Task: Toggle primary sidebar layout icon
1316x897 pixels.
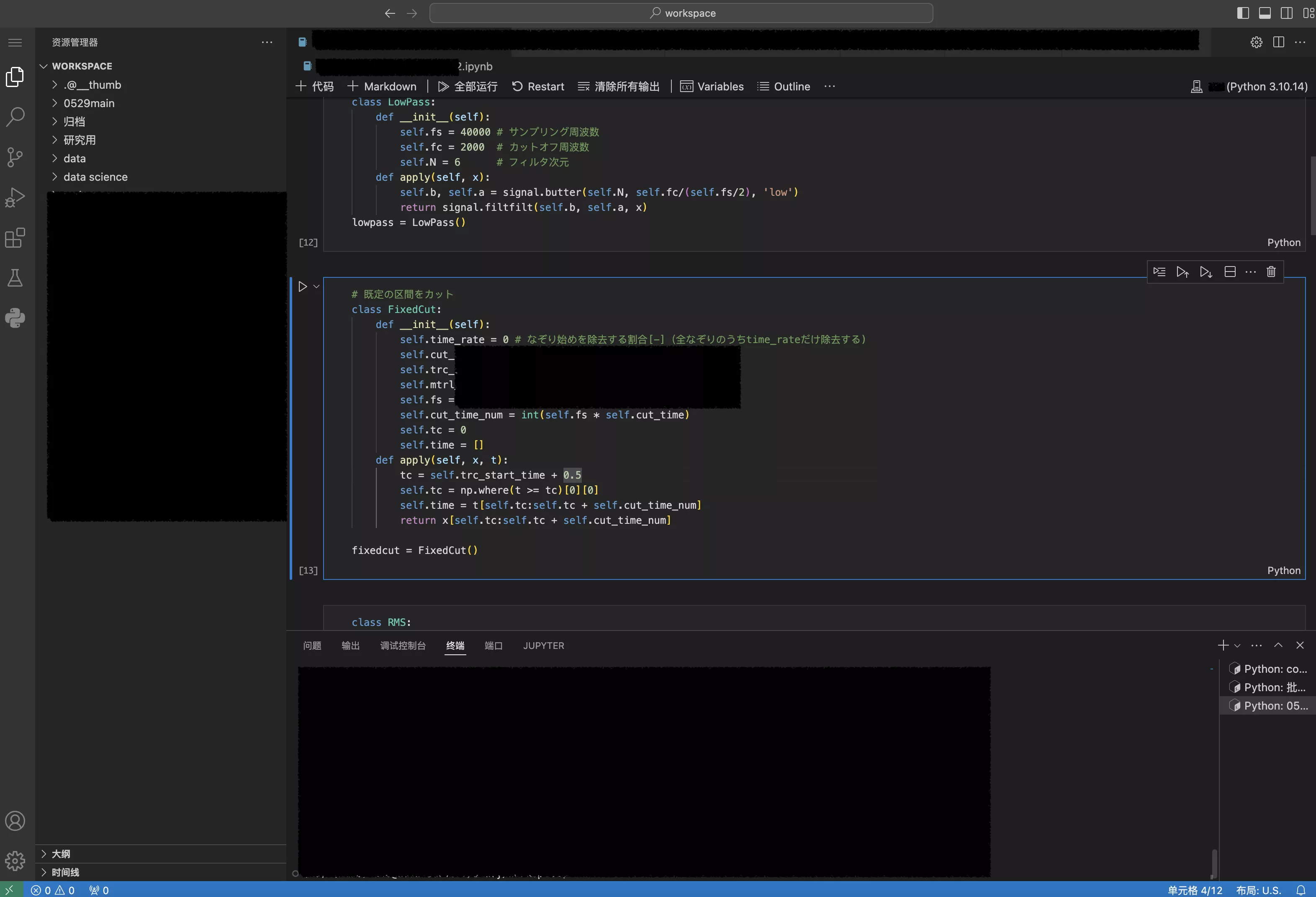Action: click(x=1243, y=13)
